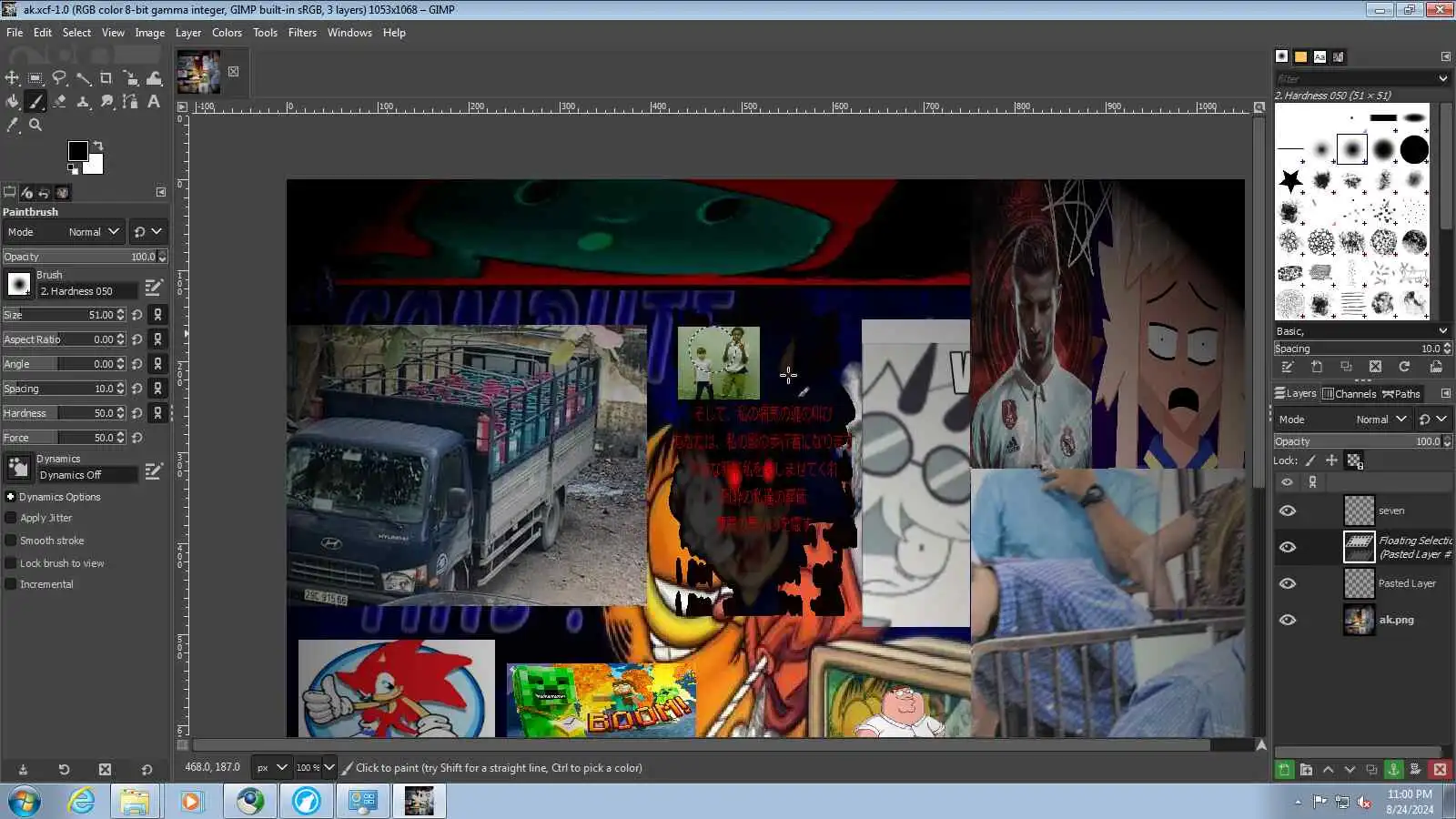Select the Move tool
1456x819 pixels.
click(x=12, y=78)
